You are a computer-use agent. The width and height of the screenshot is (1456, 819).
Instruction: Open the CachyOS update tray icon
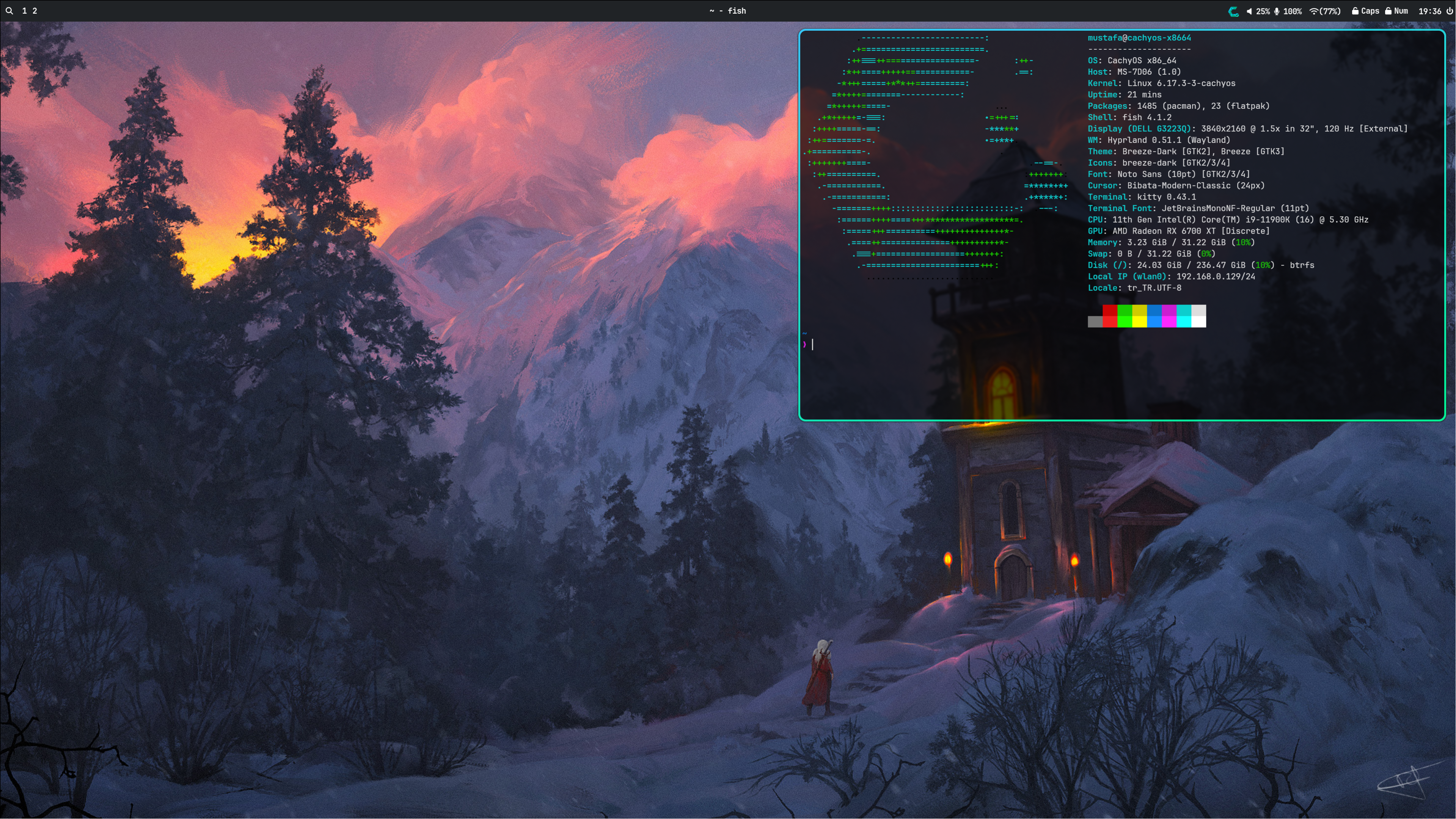[x=1234, y=11]
